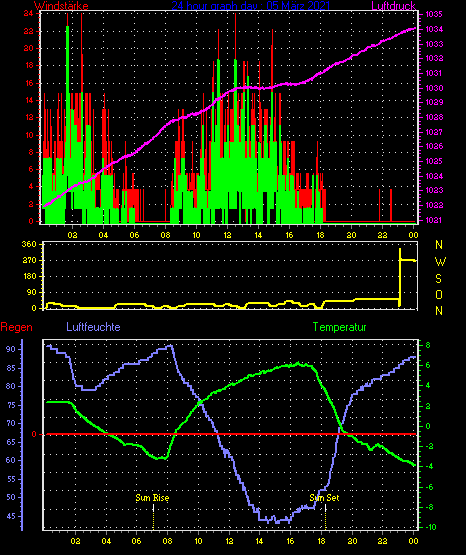The width and height of the screenshot is (466, 555).
Task: Click the 1021 value on pressure axis
Action: 434,220
